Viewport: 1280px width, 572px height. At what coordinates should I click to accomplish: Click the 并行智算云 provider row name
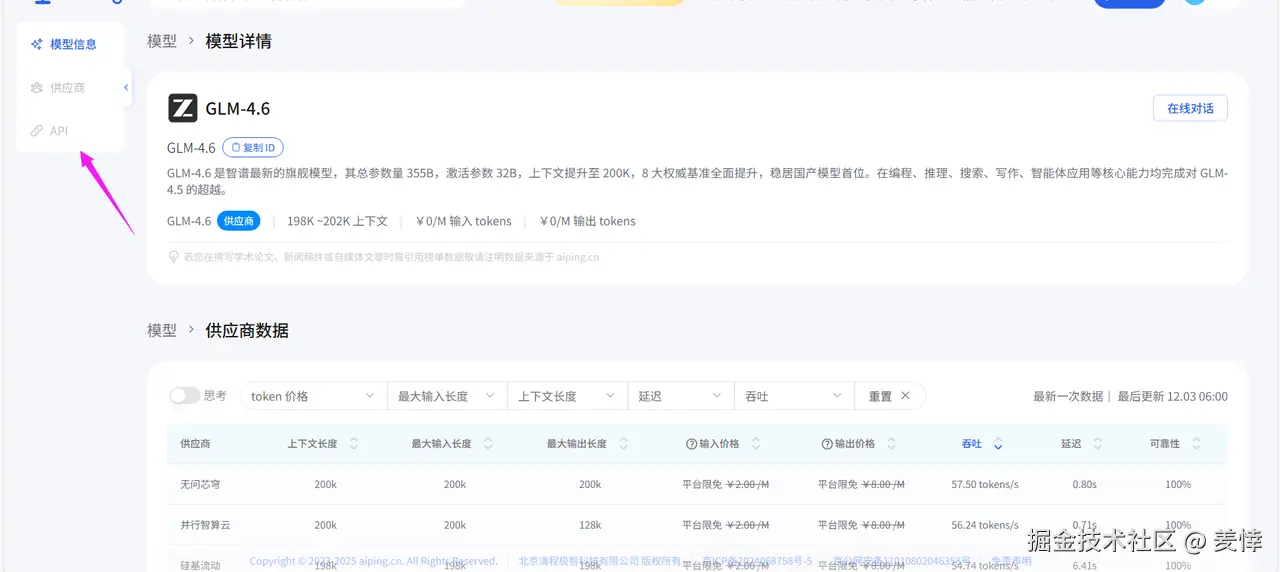click(x=205, y=525)
